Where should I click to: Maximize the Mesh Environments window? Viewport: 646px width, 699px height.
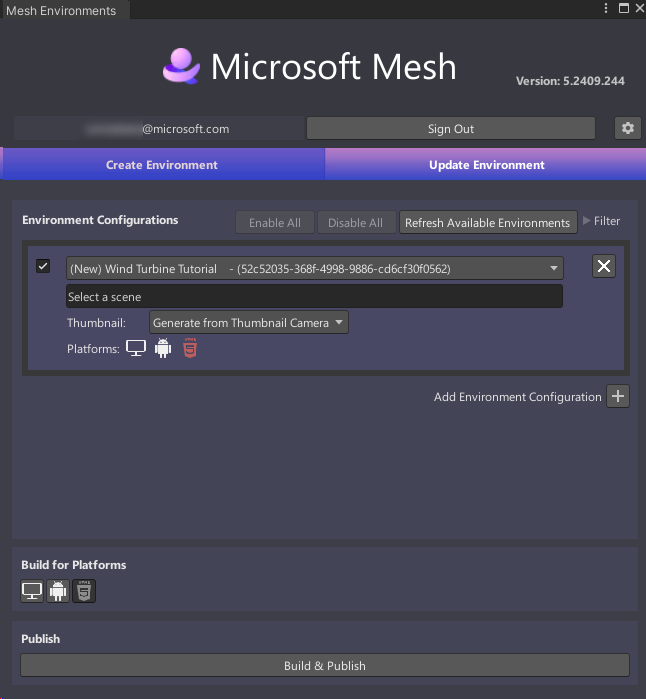pyautogui.click(x=624, y=8)
